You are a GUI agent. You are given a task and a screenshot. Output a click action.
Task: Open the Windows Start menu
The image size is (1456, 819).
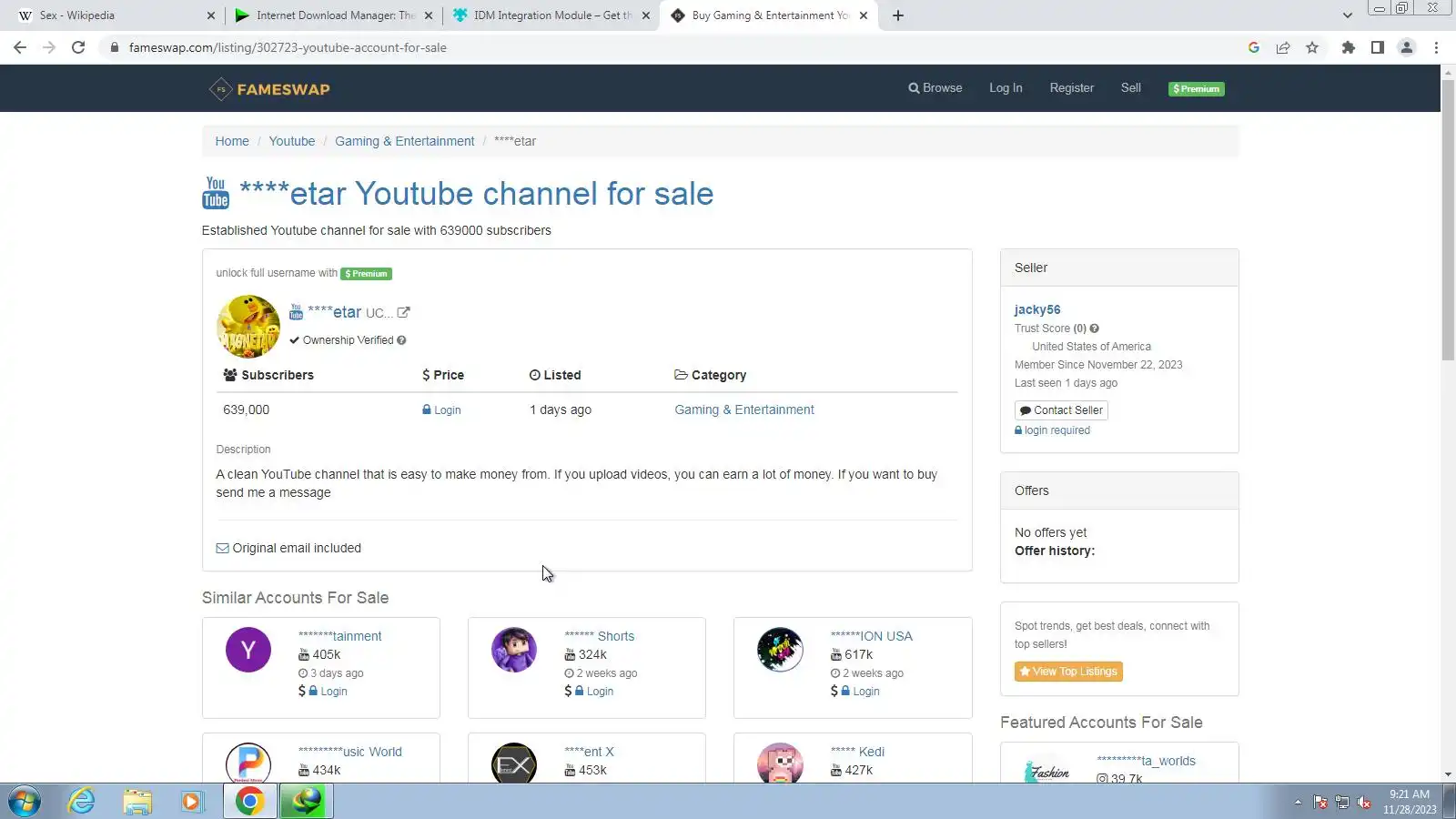click(25, 802)
